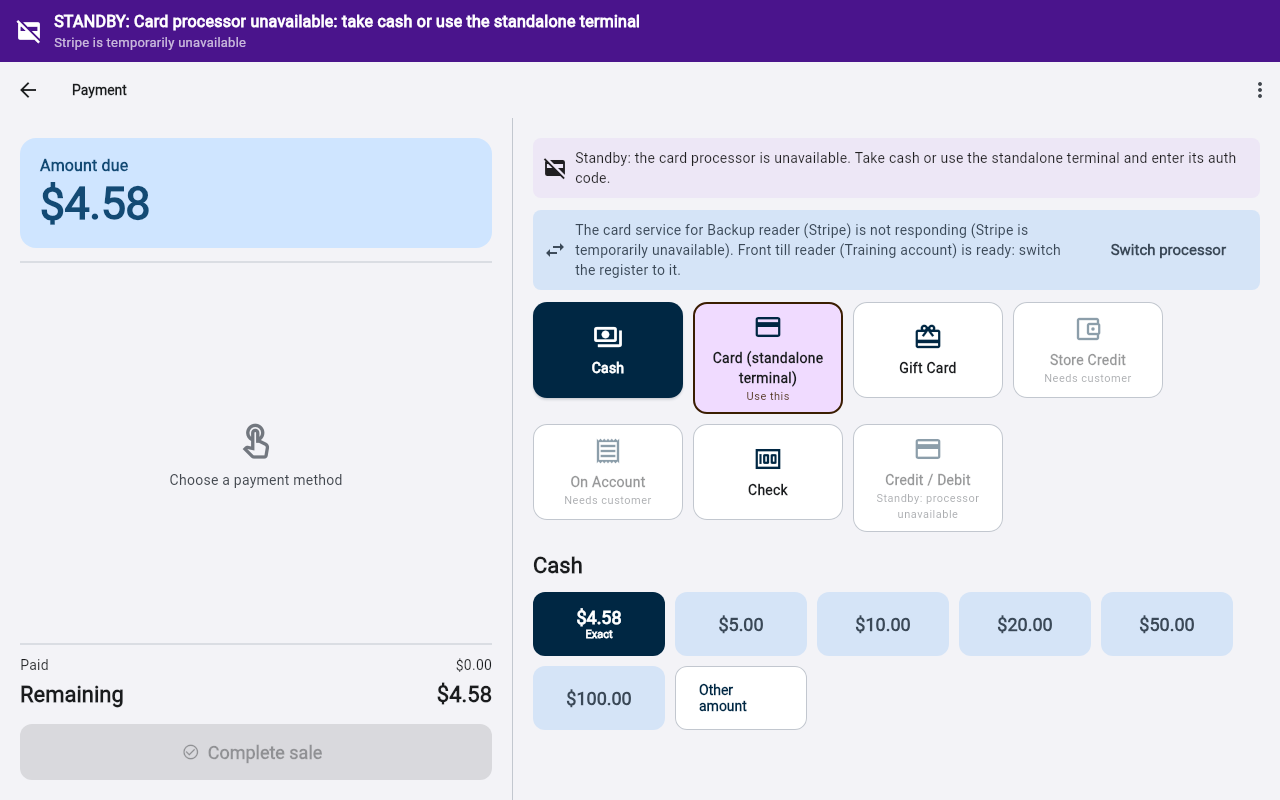
Task: Click the 'Choose a payment method' prompt text
Action: (x=256, y=480)
